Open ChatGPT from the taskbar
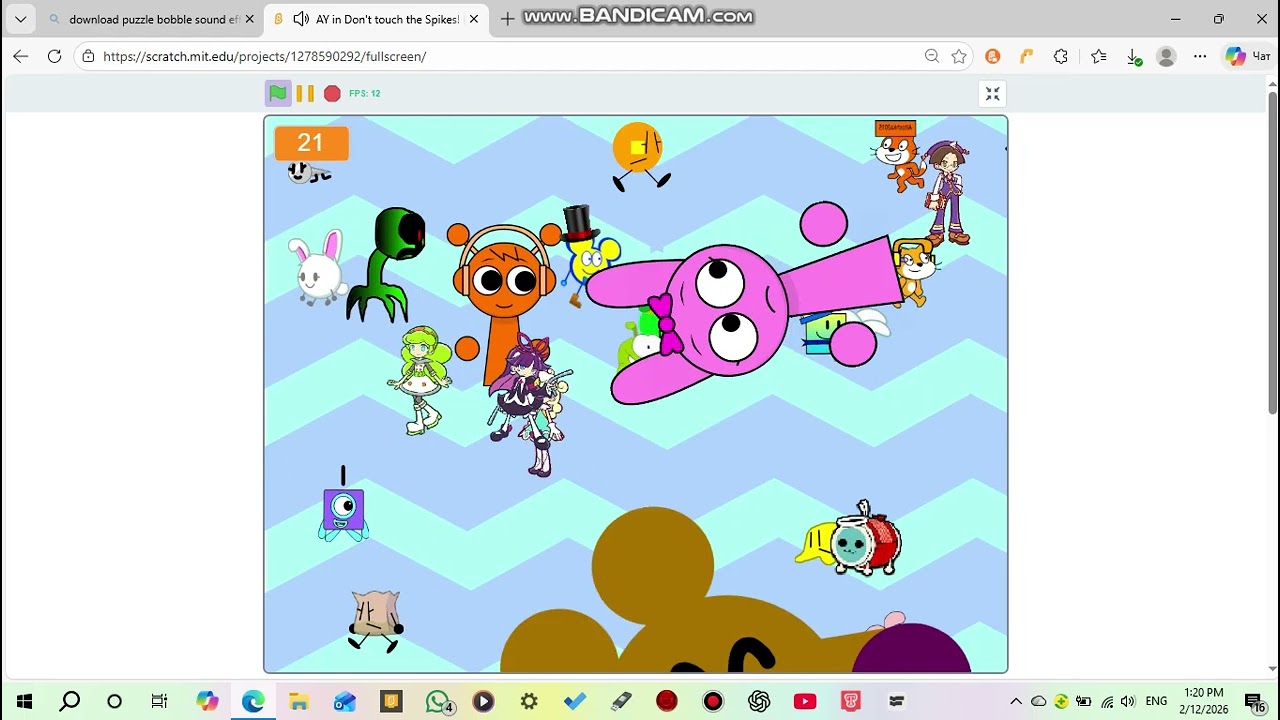 pos(759,701)
